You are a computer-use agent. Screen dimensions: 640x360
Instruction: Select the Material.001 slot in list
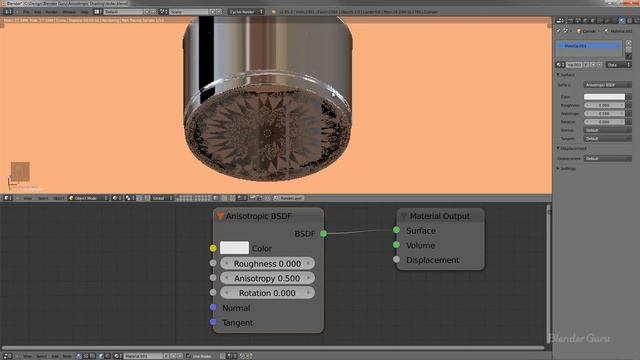[589, 45]
